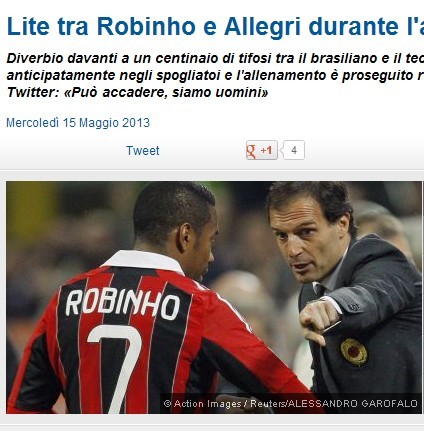Screen dimensions: 424x431
Task: Click the red 'g' logo on the plus button
Action: click(x=252, y=151)
